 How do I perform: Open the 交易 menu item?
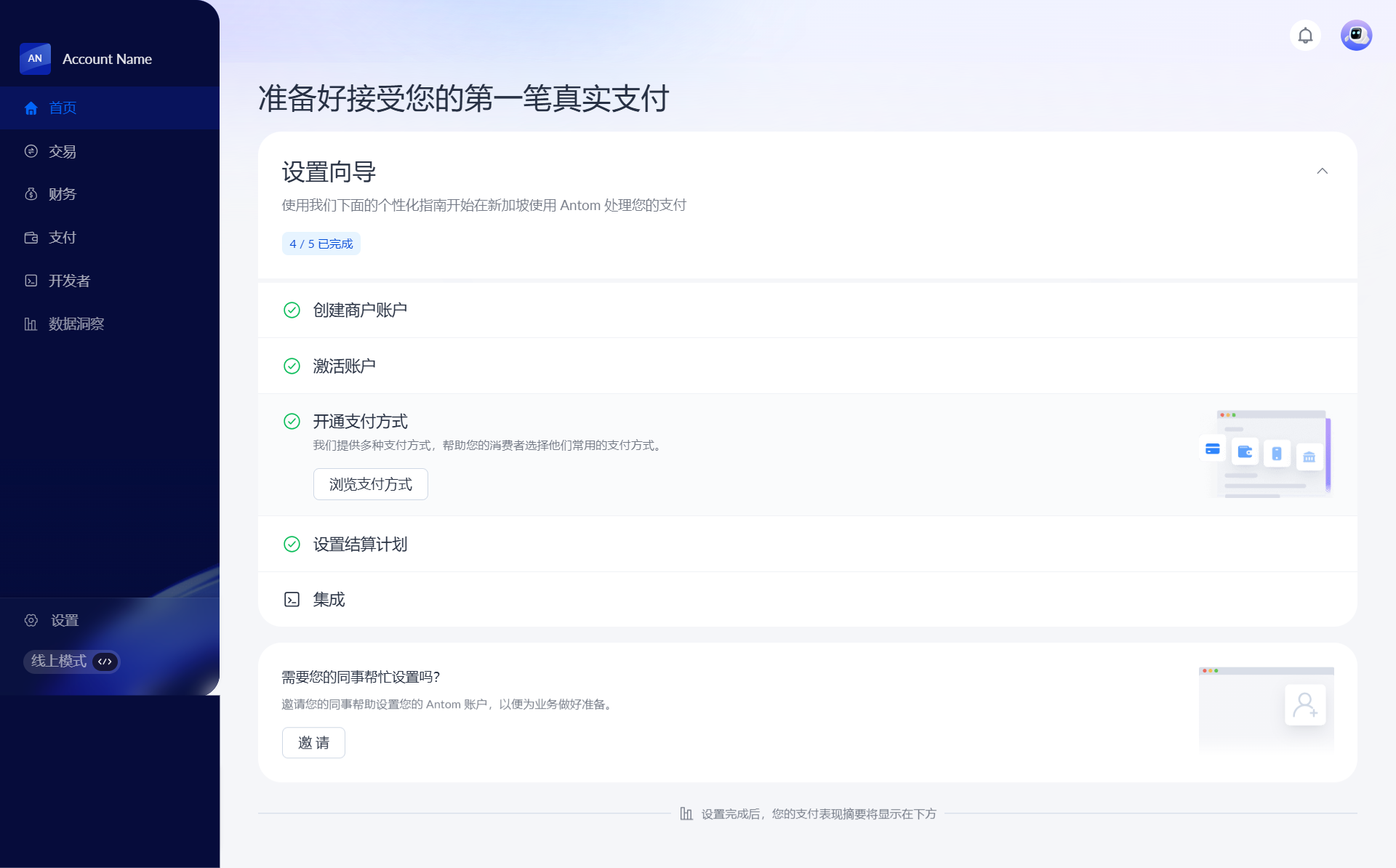coord(63,151)
